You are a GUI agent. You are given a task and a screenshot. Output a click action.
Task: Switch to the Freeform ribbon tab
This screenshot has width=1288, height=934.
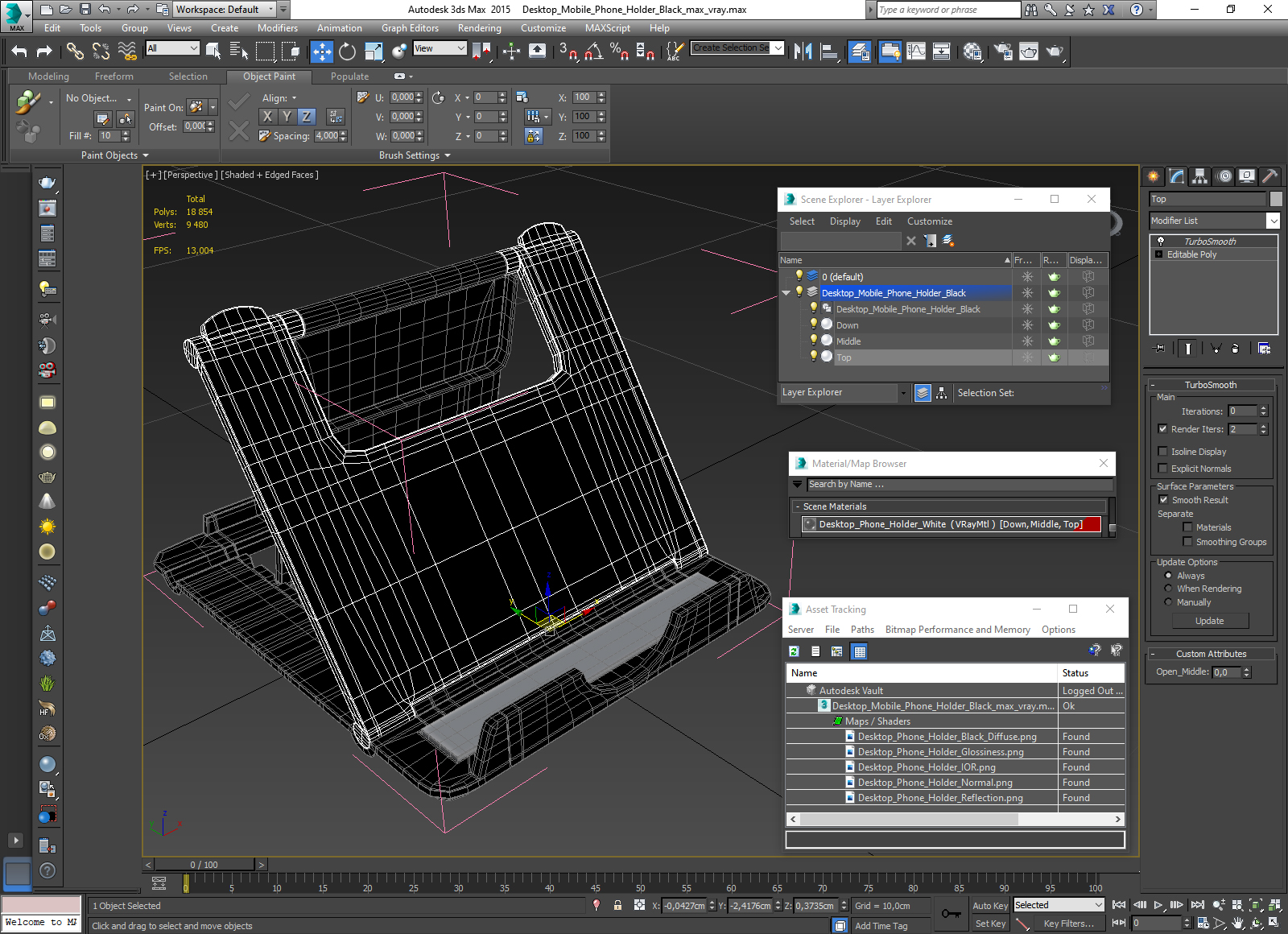pyautogui.click(x=114, y=76)
